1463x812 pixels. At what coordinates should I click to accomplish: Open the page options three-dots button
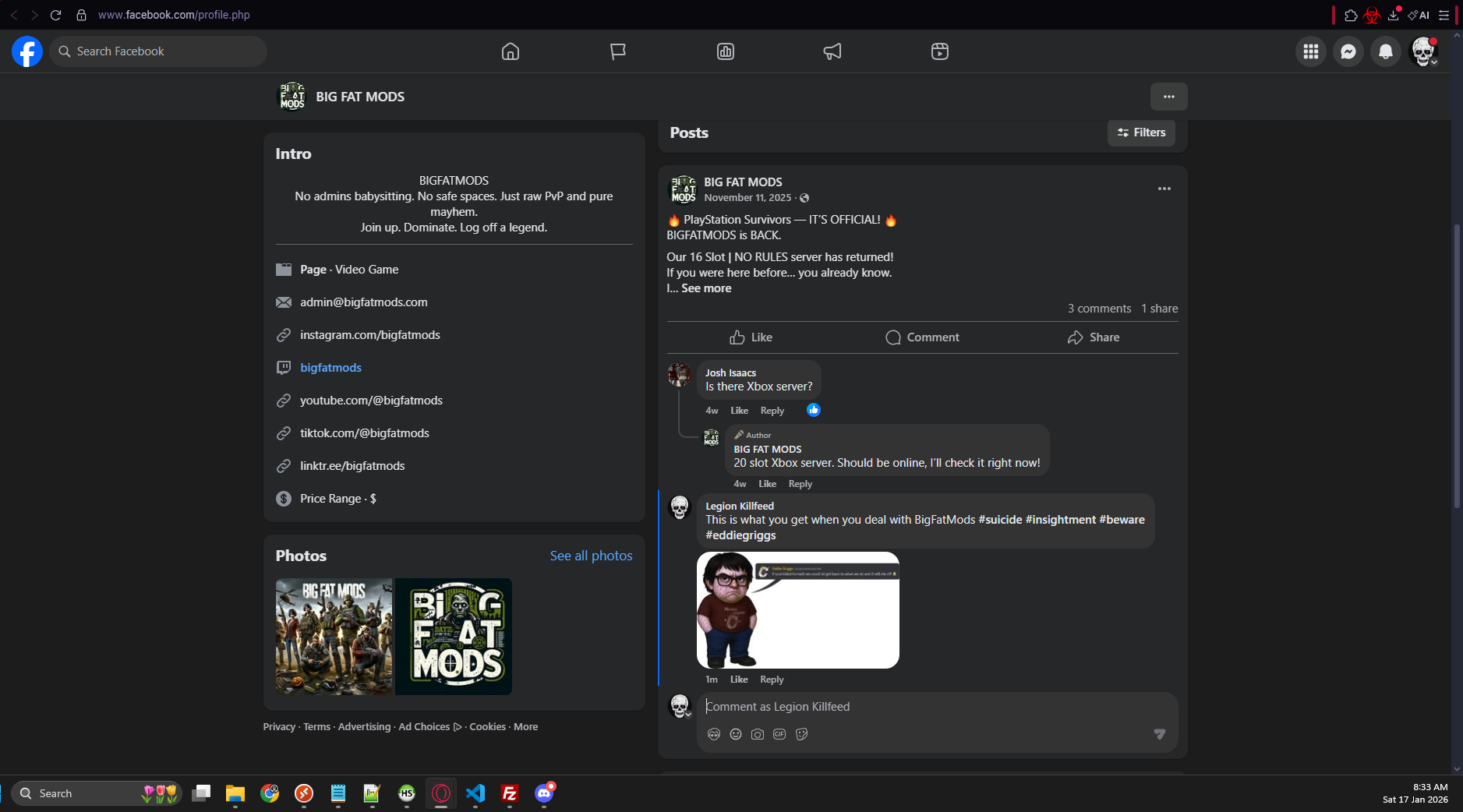pos(1169,97)
